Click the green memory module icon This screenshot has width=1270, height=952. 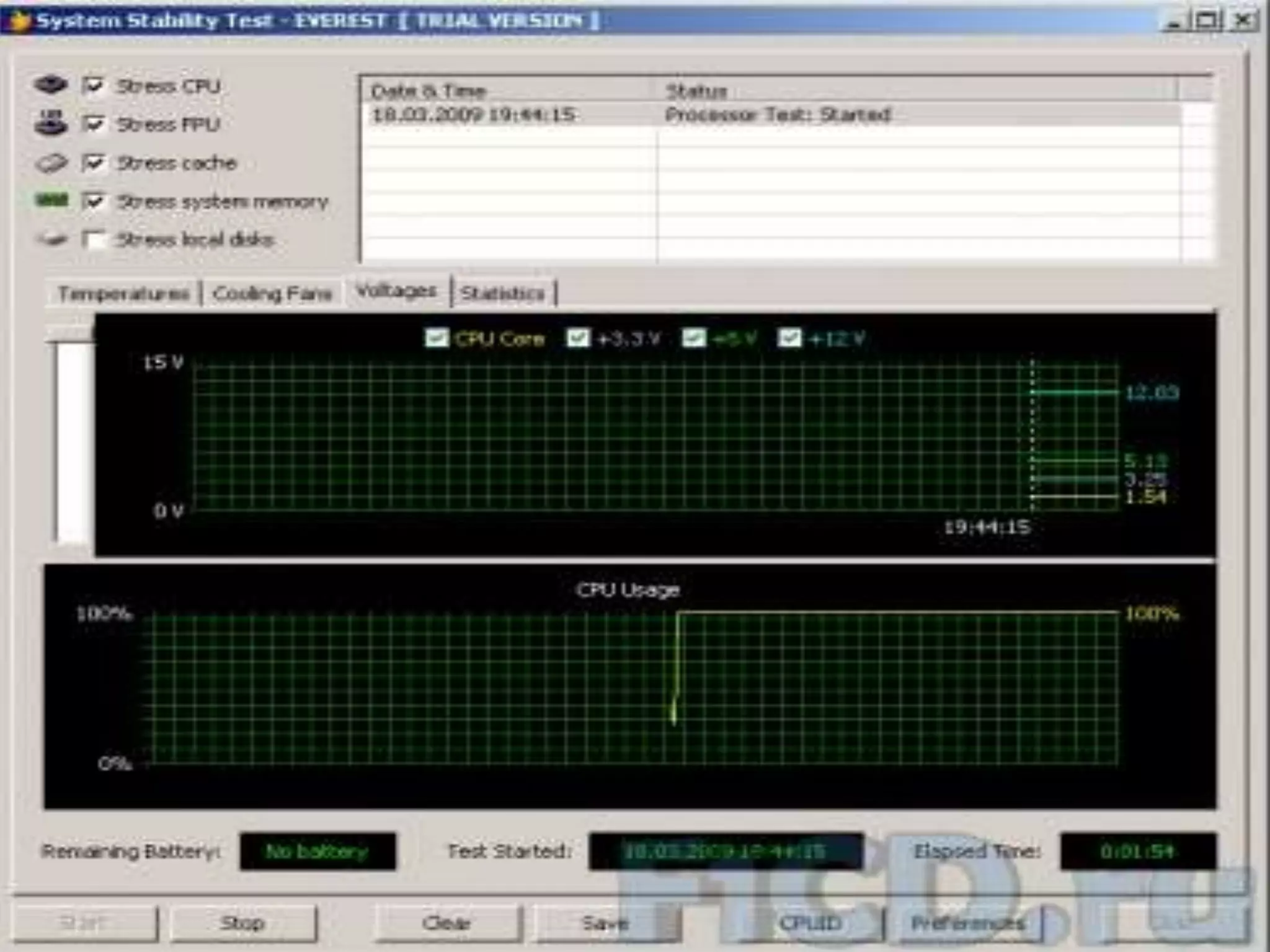click(51, 200)
